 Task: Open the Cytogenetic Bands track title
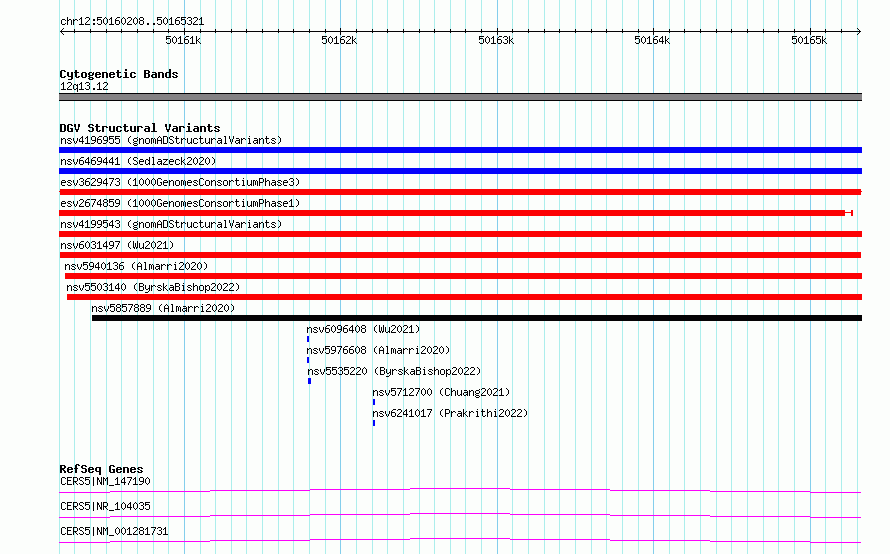[119, 74]
